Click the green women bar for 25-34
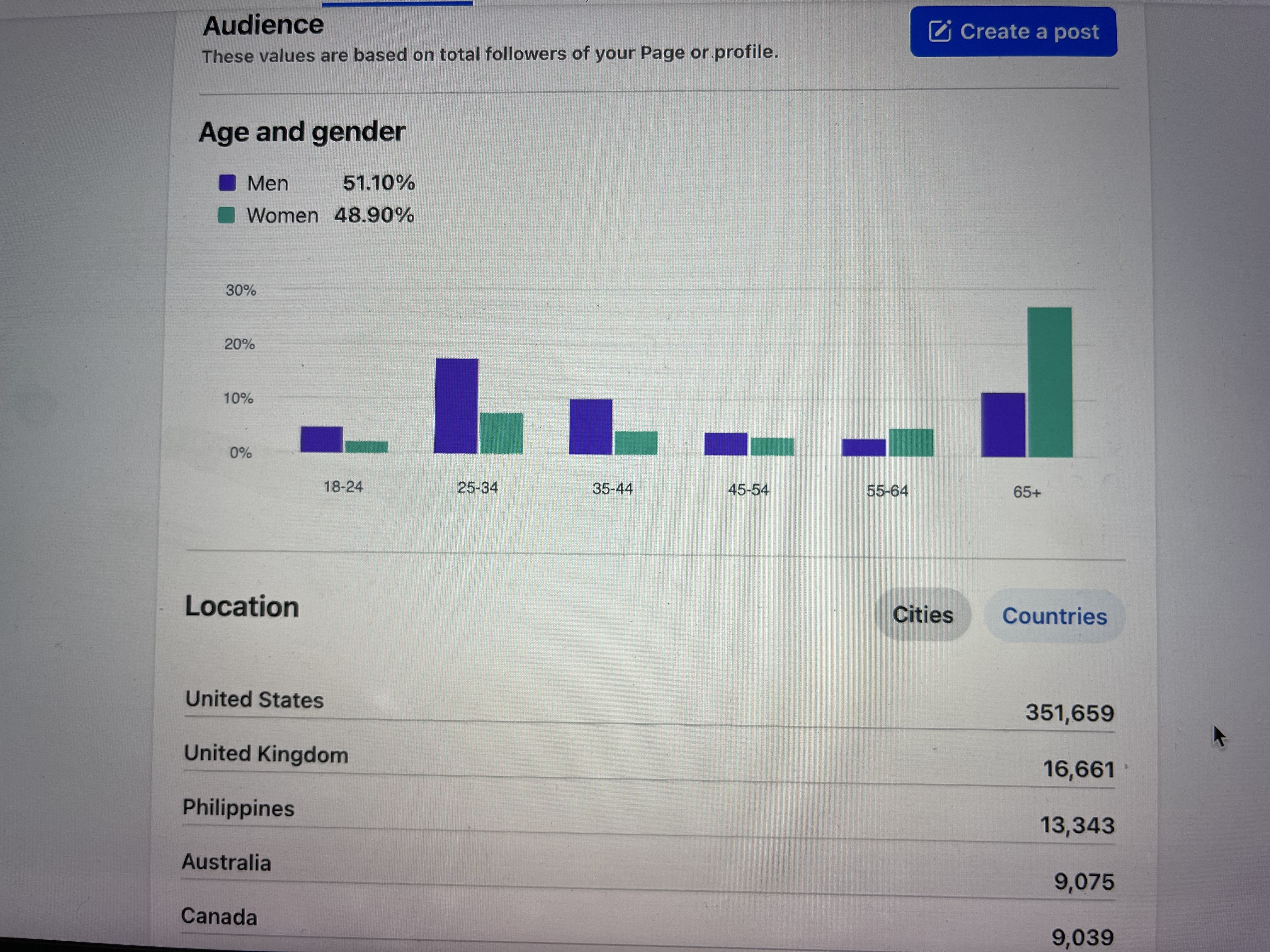This screenshot has width=1270, height=952. (x=501, y=433)
